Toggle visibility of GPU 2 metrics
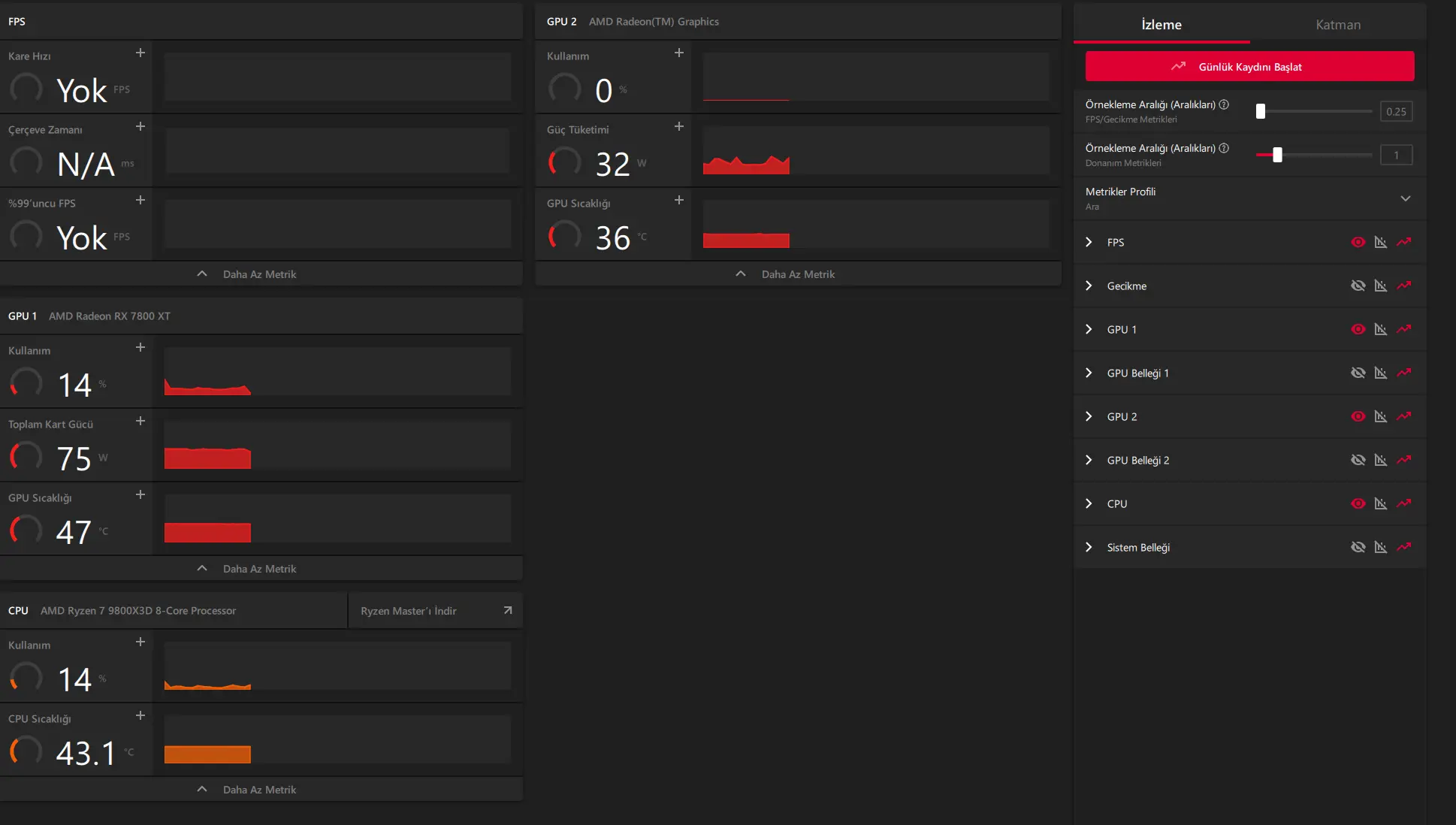 click(1358, 416)
